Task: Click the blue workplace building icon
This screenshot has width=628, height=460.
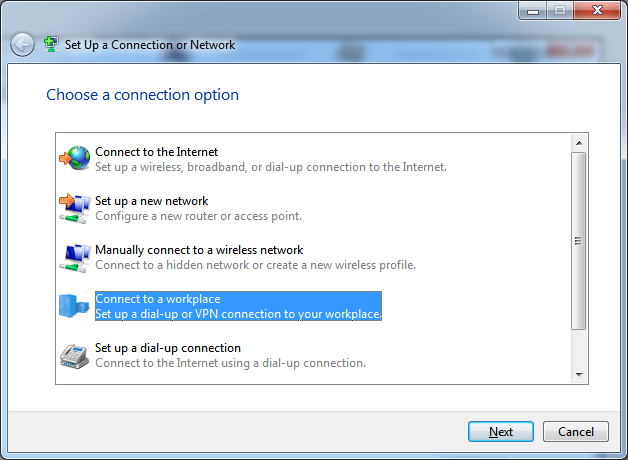Action: tap(74, 306)
